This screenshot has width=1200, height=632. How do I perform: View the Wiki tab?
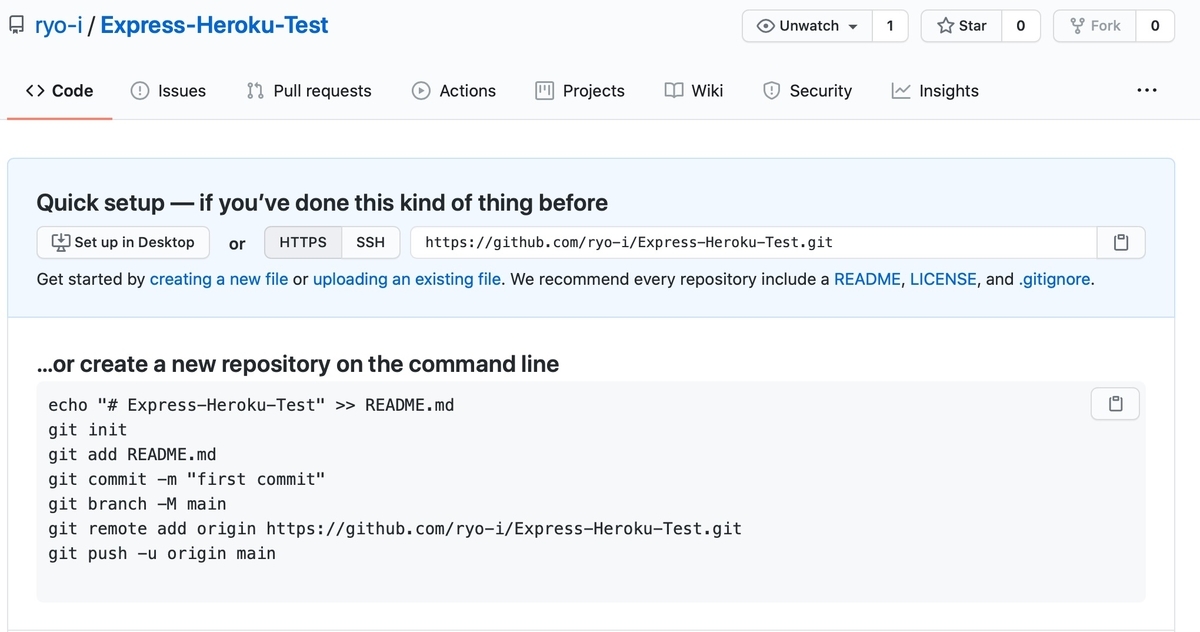tap(694, 91)
